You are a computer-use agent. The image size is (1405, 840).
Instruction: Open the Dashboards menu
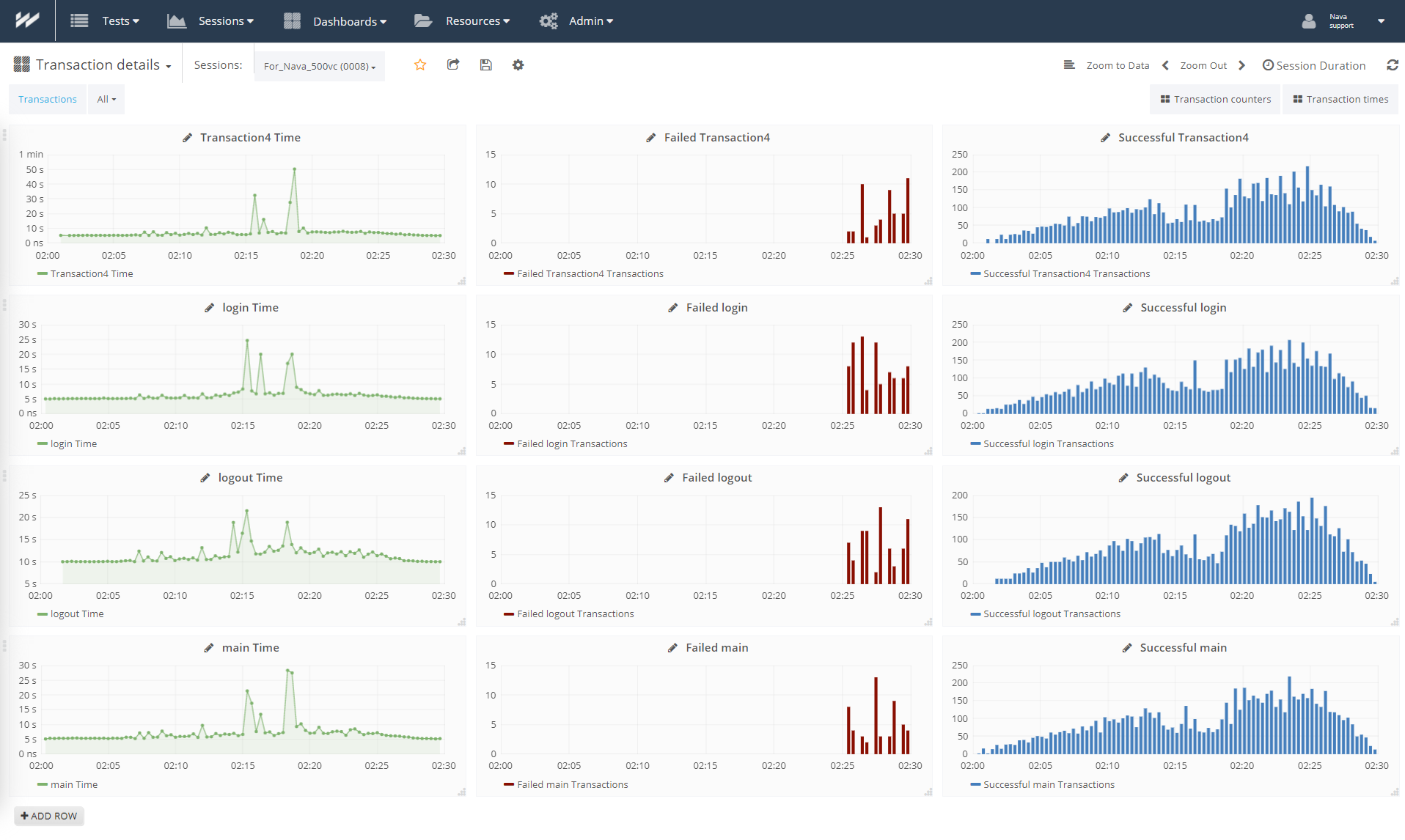pyautogui.click(x=335, y=21)
